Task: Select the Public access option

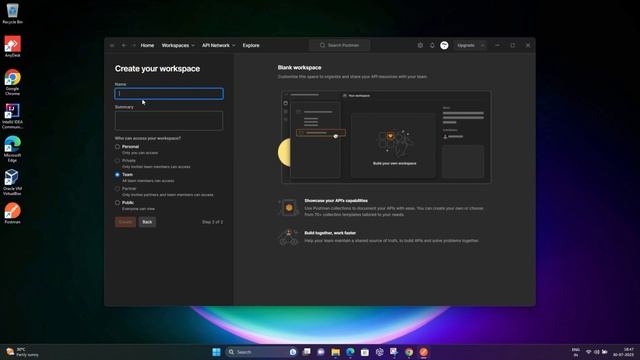Action: 118,202
